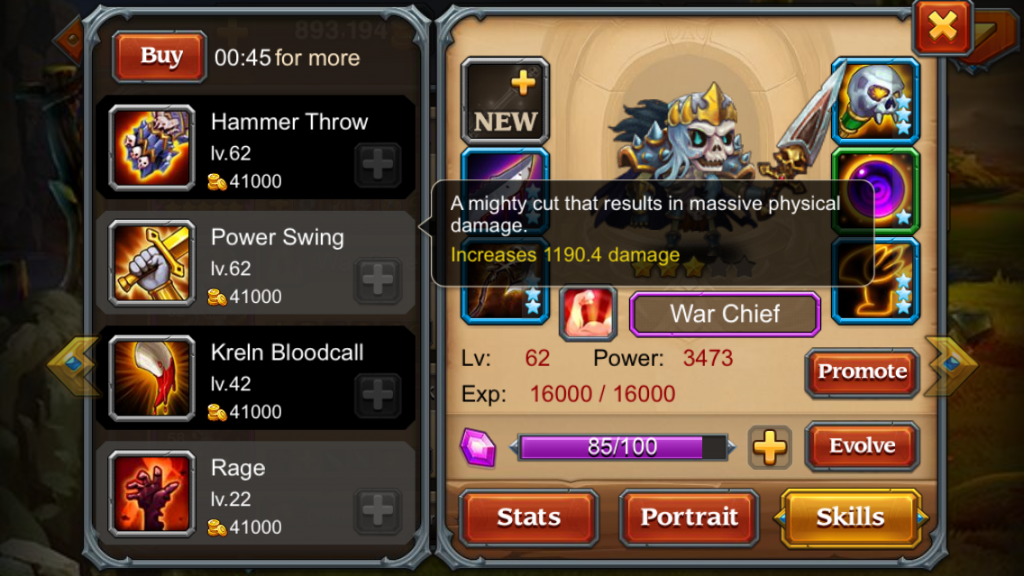Viewport: 1024px width, 576px height.
Task: Select the skull helmet equipment slot
Action: coord(875,101)
